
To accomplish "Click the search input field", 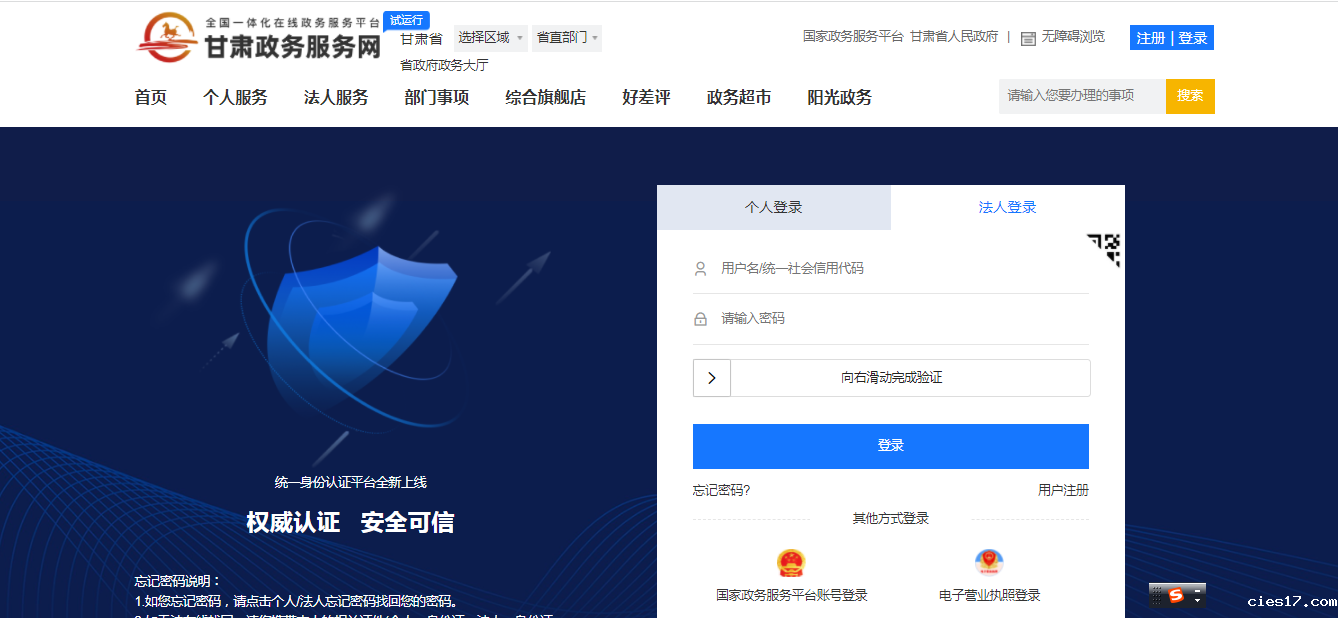I will (1080, 96).
